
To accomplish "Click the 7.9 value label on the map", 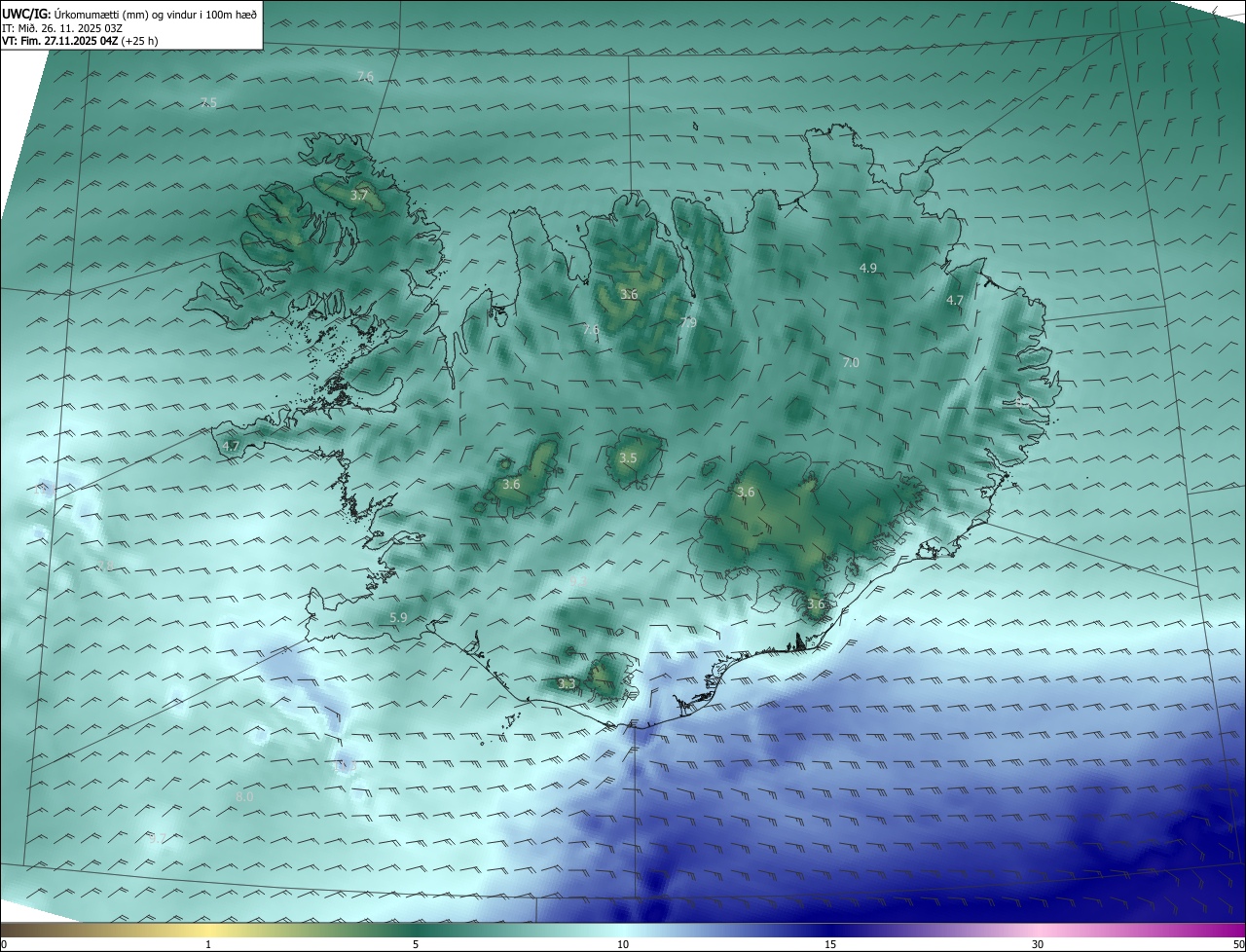I will tap(688, 322).
